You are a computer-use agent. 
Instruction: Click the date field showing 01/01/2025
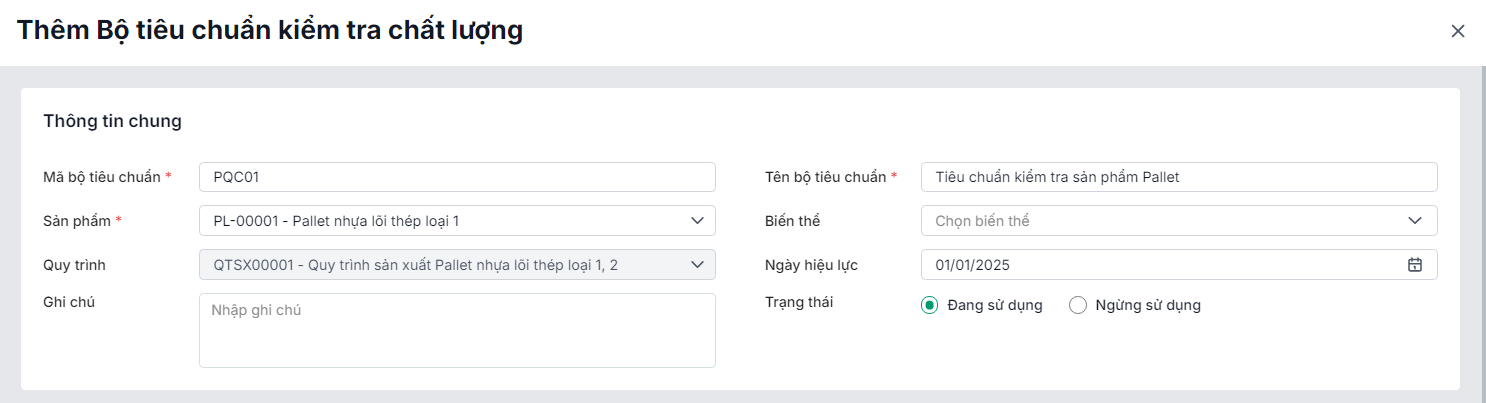click(1150, 265)
